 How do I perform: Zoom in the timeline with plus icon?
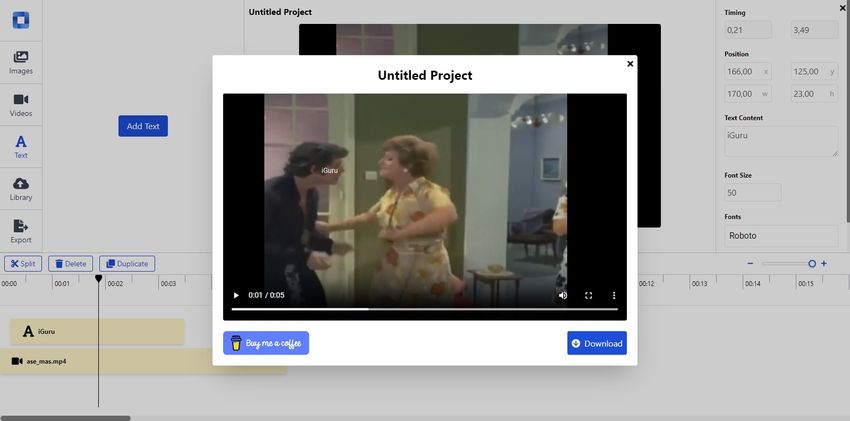point(824,263)
